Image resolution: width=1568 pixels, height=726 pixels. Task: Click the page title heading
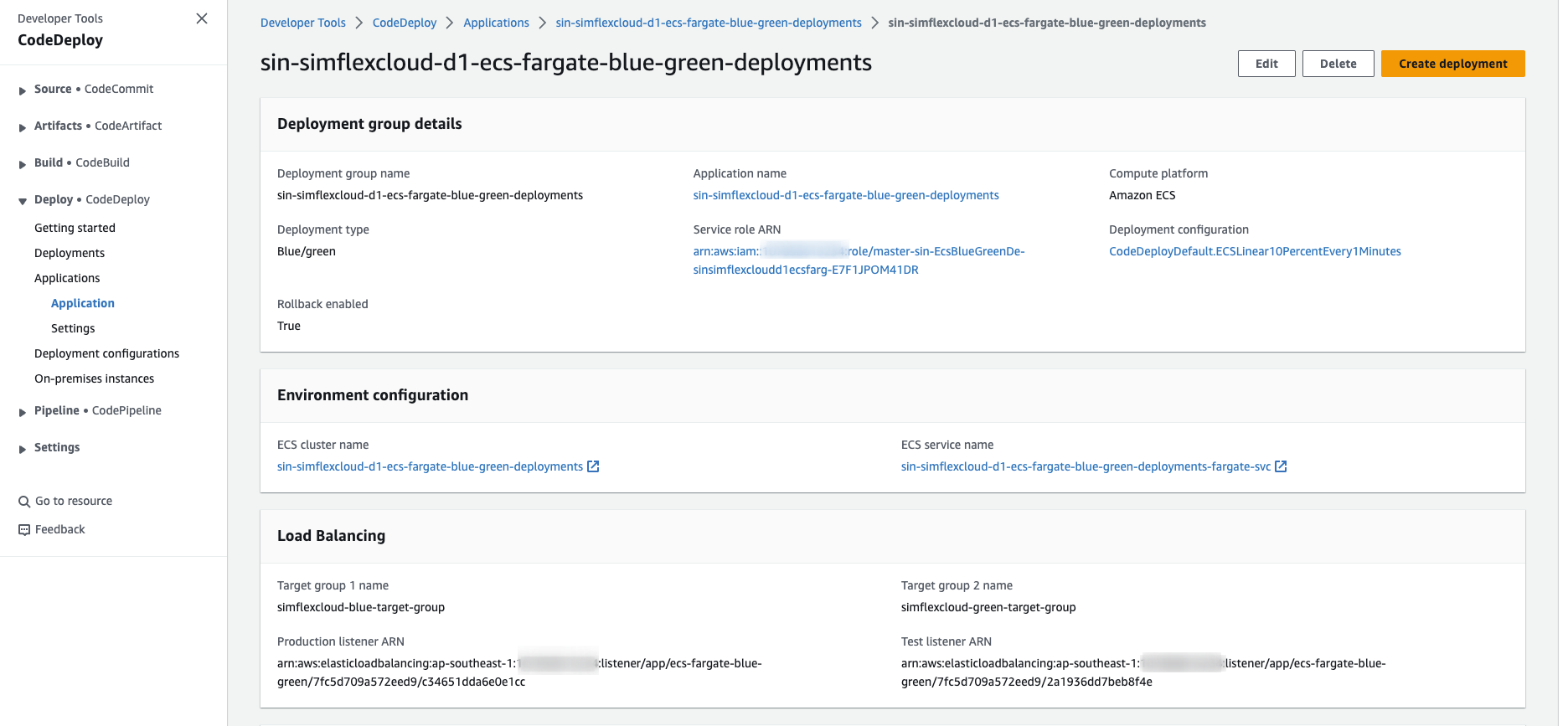(566, 63)
